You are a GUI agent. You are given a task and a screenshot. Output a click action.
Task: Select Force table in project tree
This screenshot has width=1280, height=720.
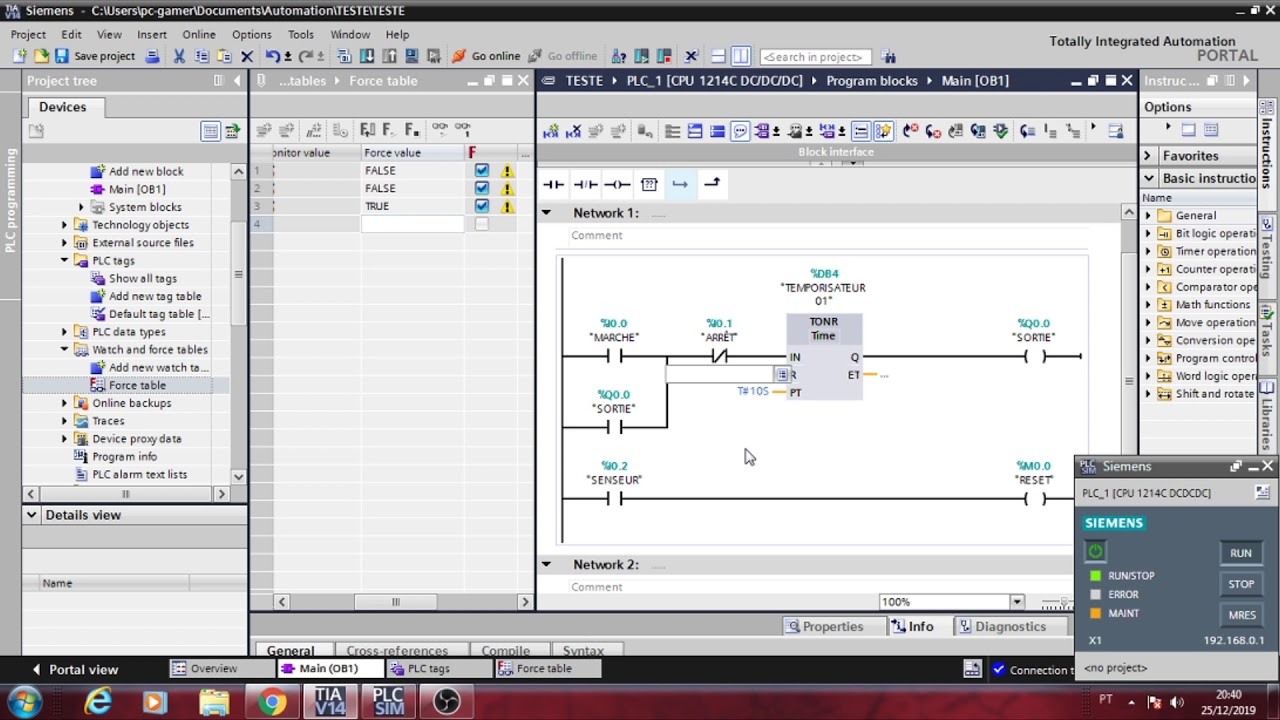pos(137,386)
